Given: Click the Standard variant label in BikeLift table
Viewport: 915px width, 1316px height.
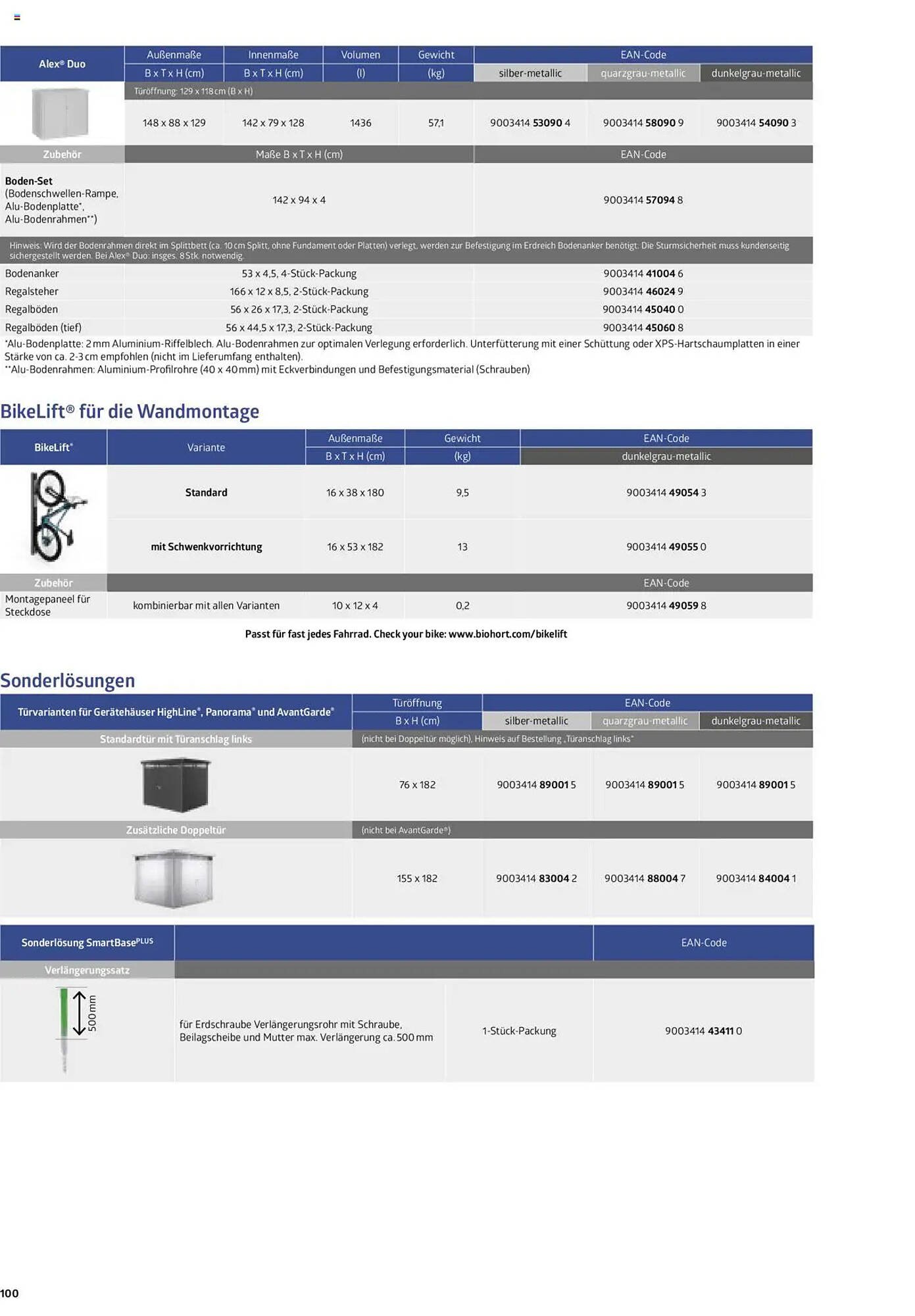Looking at the screenshot, I should [x=206, y=493].
